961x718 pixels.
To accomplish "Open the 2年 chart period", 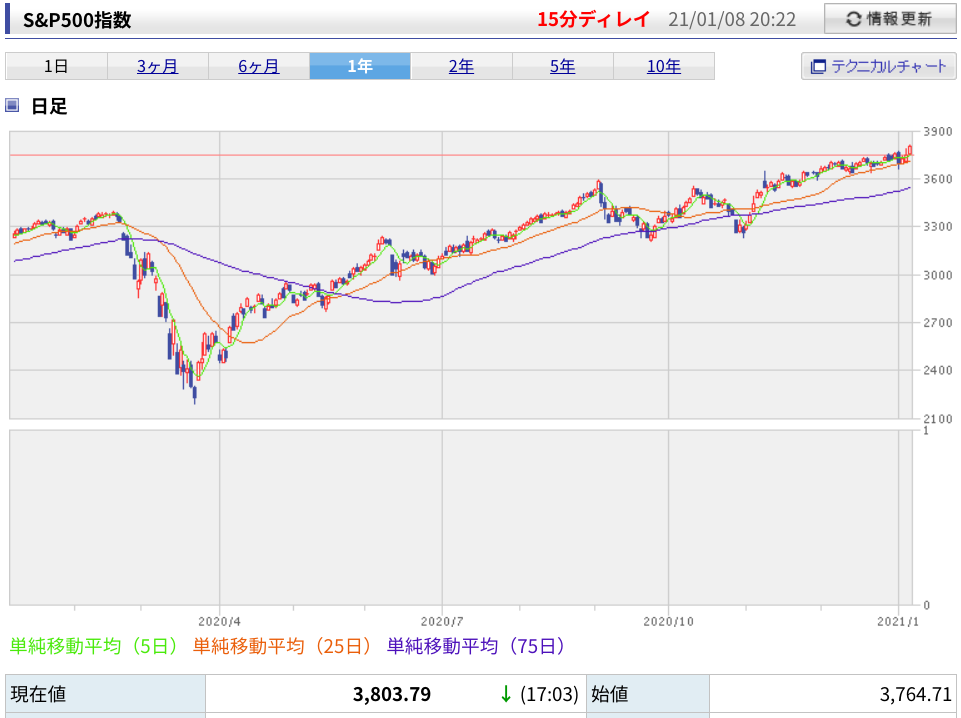I will [x=461, y=66].
